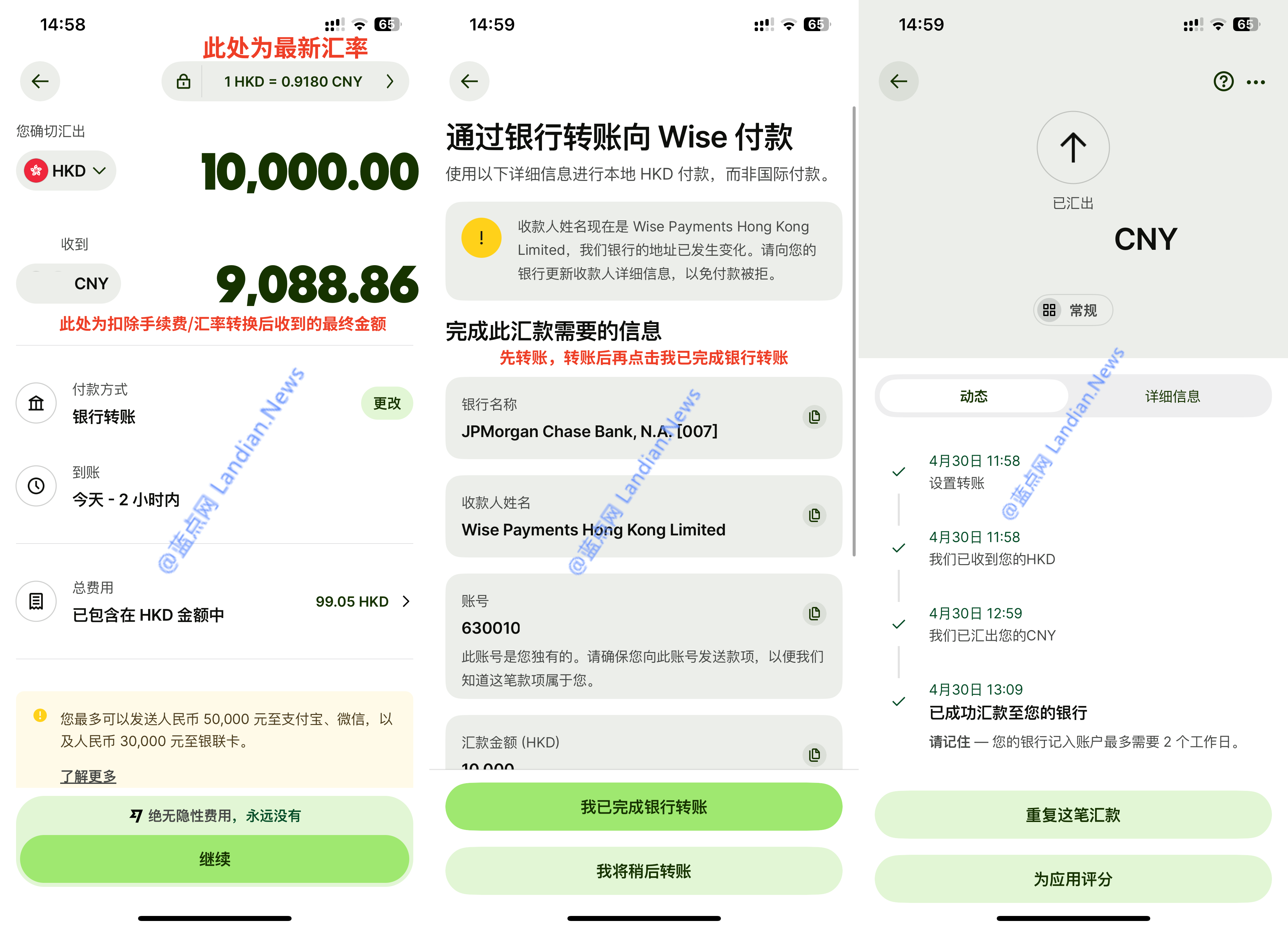Viewport: 1288px width, 929px height.
Task: Open the three-dot more options menu
Action: click(1256, 82)
